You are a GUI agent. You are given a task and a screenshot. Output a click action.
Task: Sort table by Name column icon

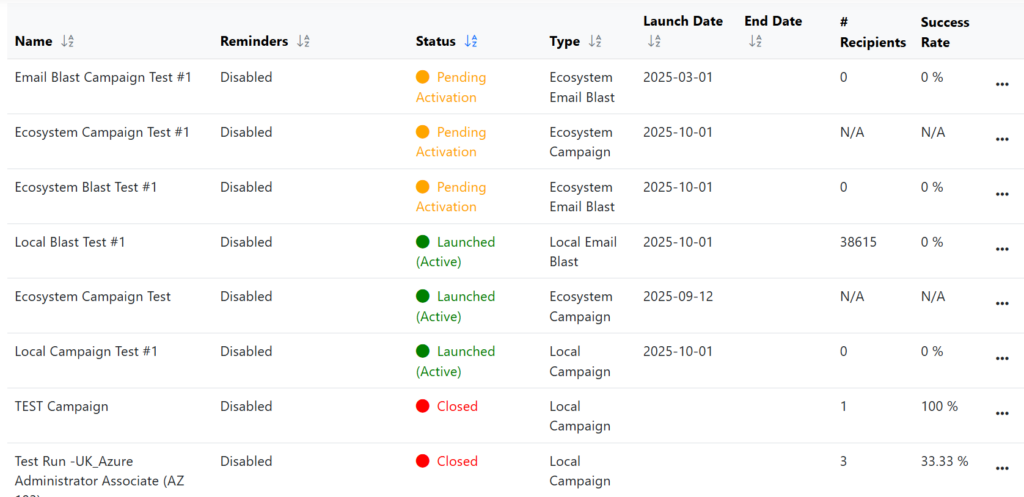(67, 42)
